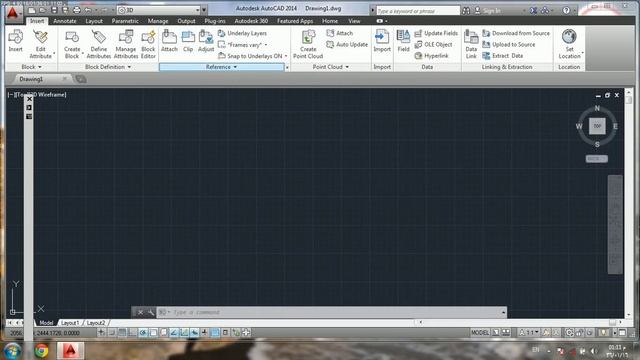
Task: Click the Reference panel Attach tool
Action: click(x=169, y=41)
